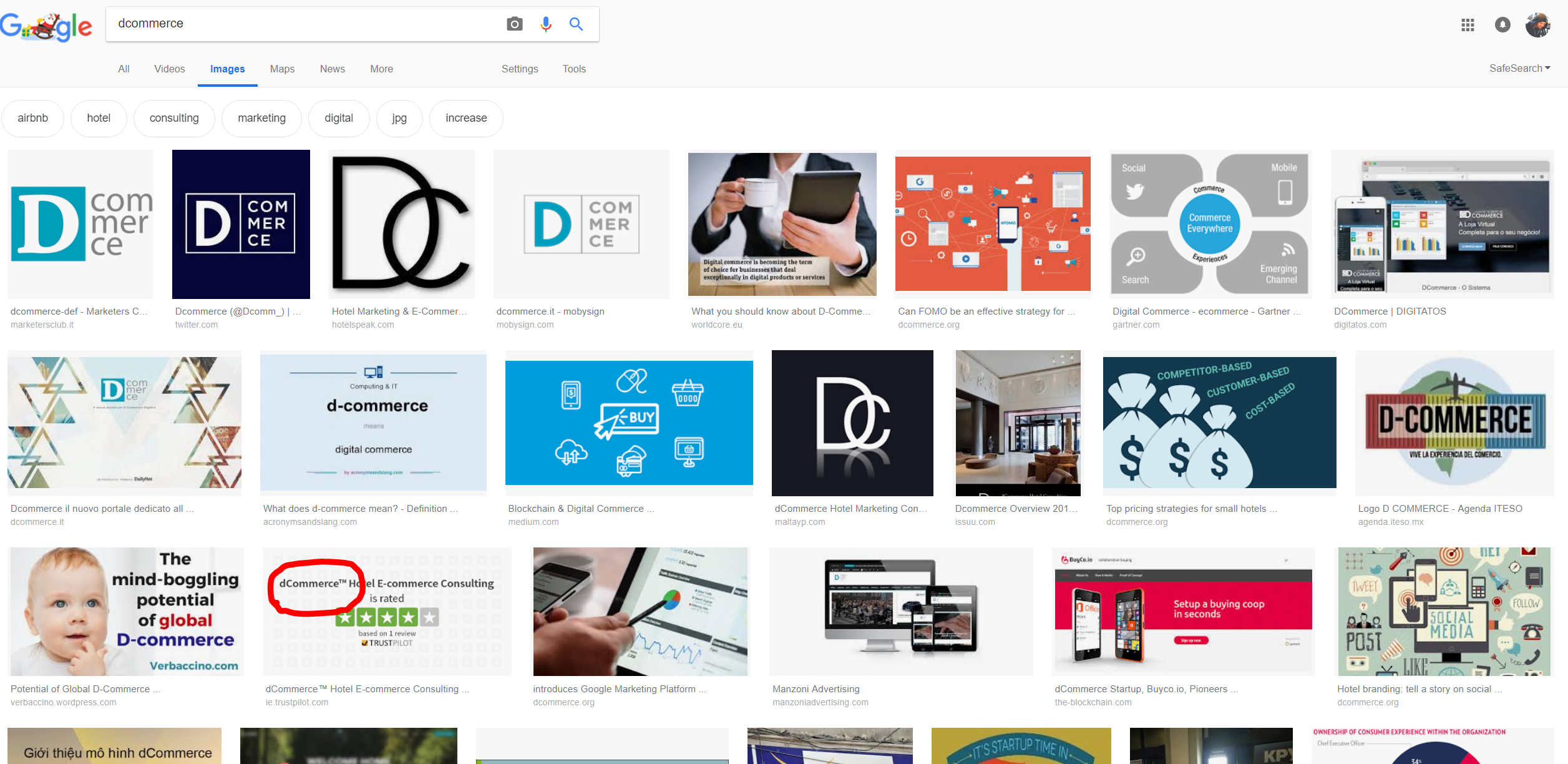The height and width of the screenshot is (764, 1568).
Task: Open the orange FOMO strategy illustration
Action: [x=993, y=224]
